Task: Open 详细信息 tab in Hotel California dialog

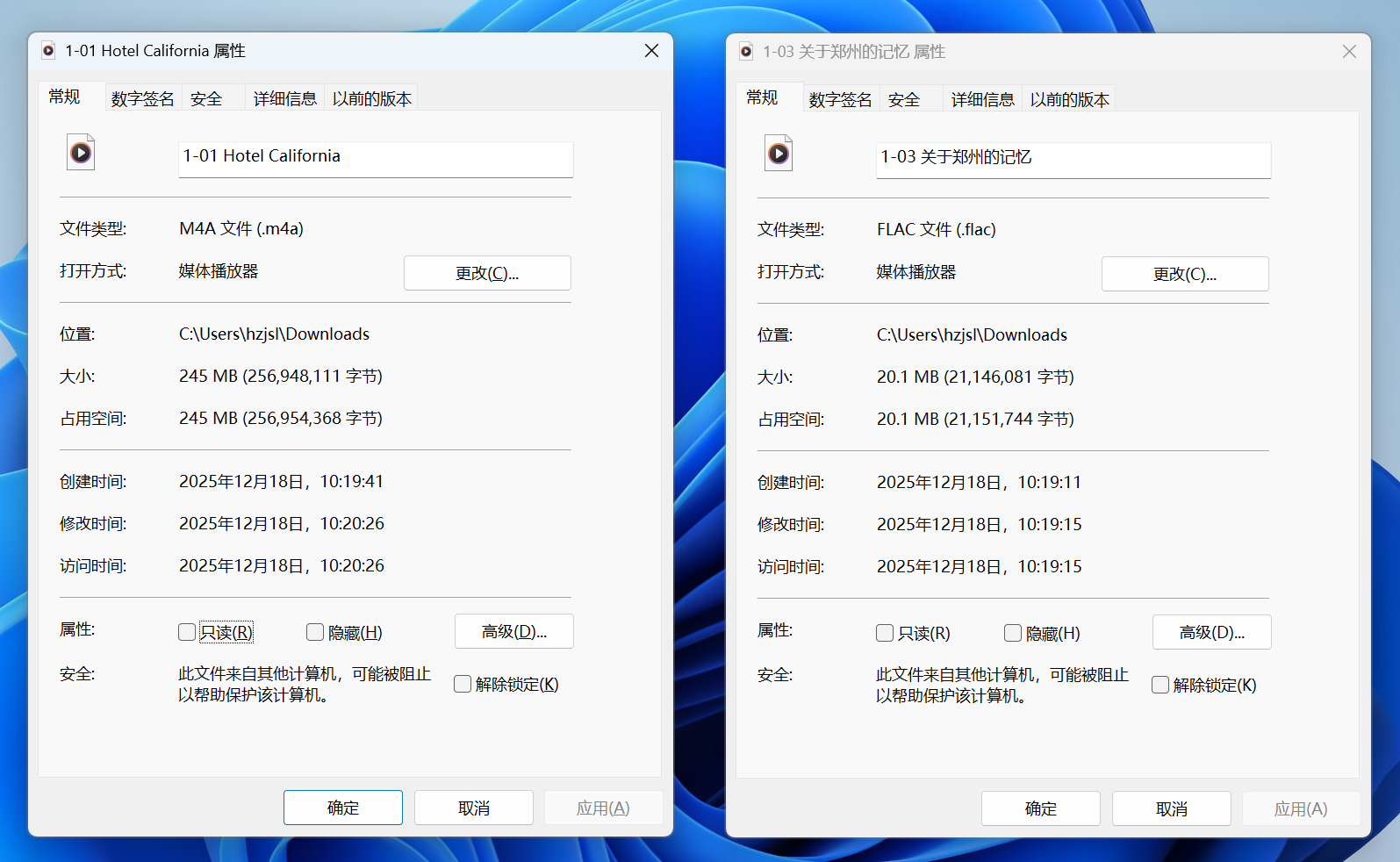Action: pos(284,98)
